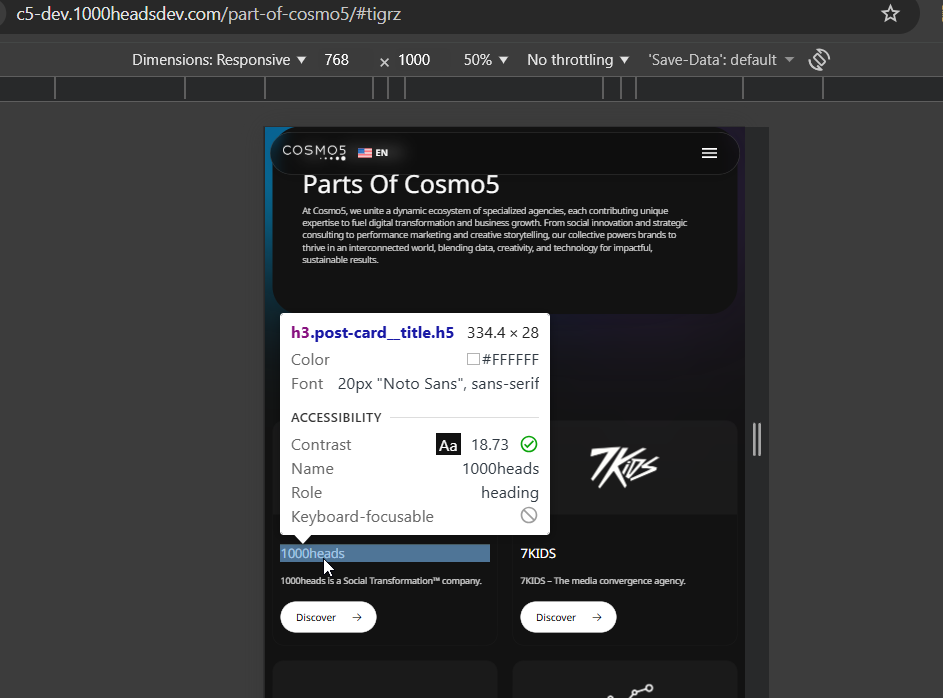
Task: Click the contrast Aa preview swatch
Action: pyautogui.click(x=448, y=444)
